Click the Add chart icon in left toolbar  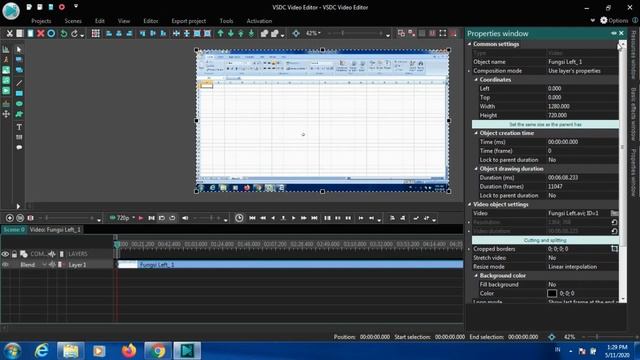coord(6,49)
